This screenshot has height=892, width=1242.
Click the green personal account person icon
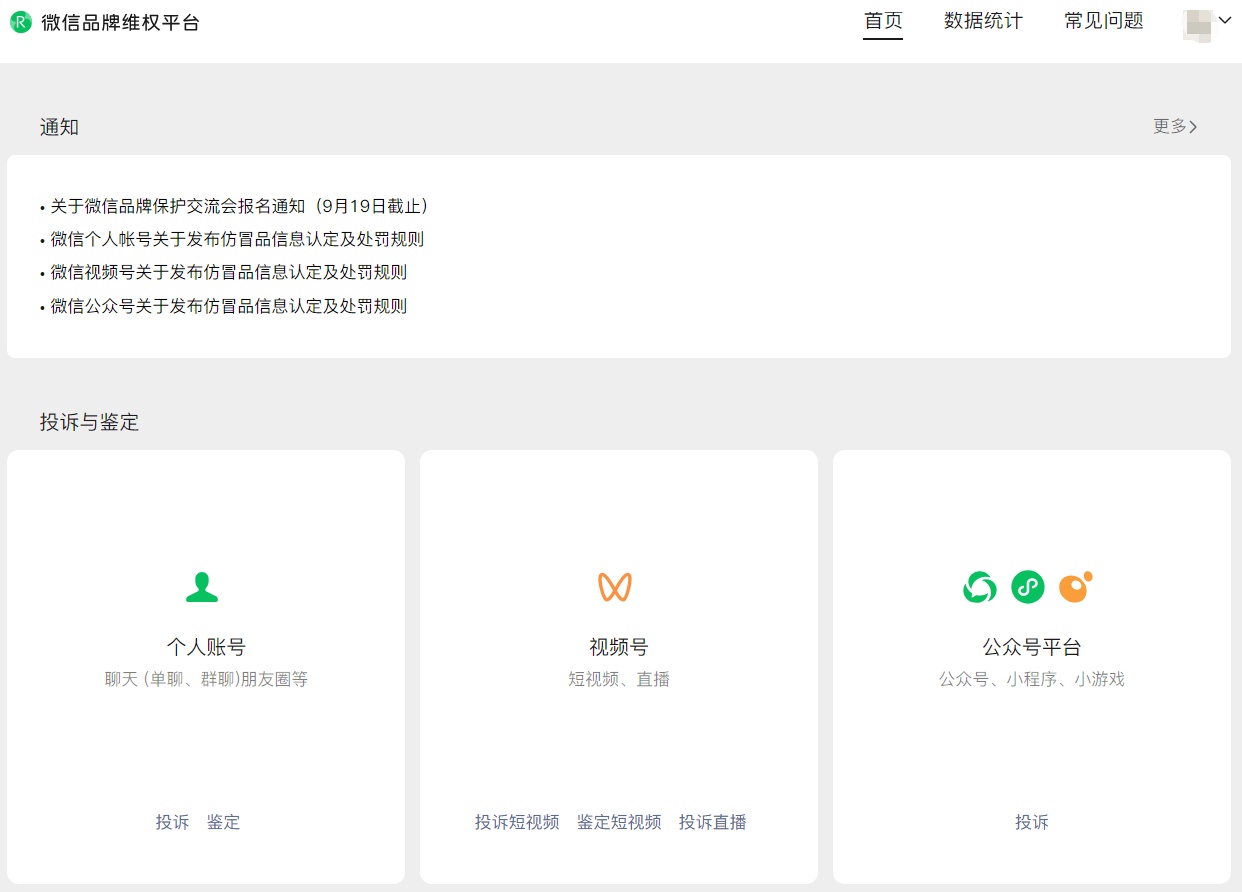click(202, 587)
